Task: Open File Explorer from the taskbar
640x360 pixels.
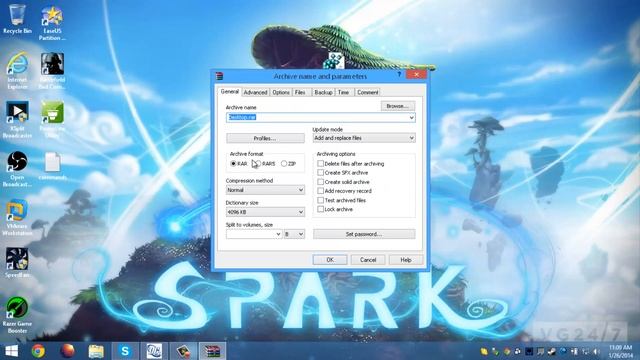Action: point(96,351)
